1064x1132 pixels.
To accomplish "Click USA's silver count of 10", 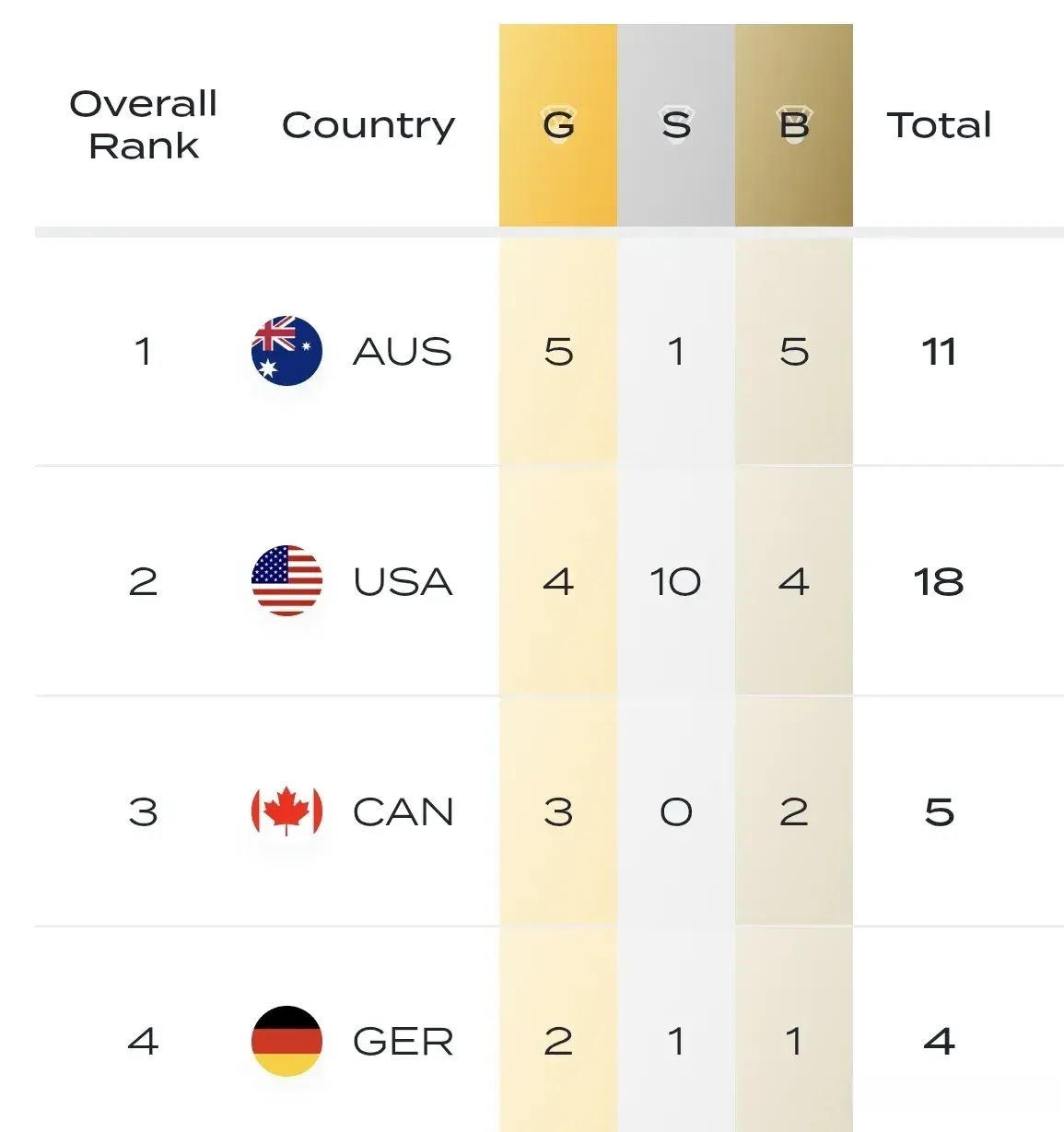I will point(676,581).
